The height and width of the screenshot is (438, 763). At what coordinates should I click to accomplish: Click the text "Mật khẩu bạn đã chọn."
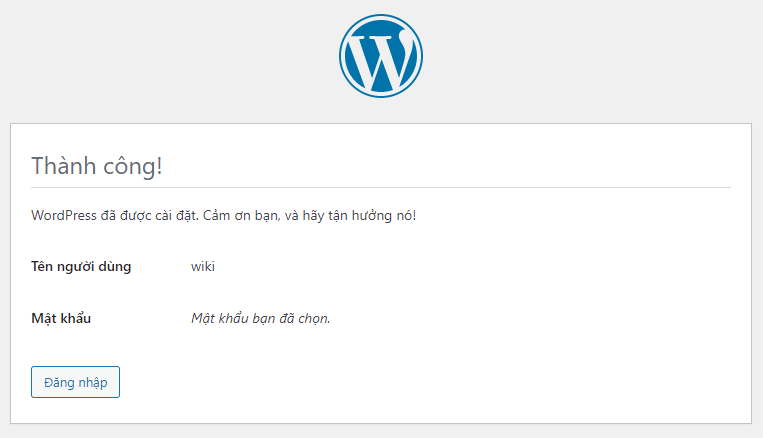pyautogui.click(x=261, y=318)
